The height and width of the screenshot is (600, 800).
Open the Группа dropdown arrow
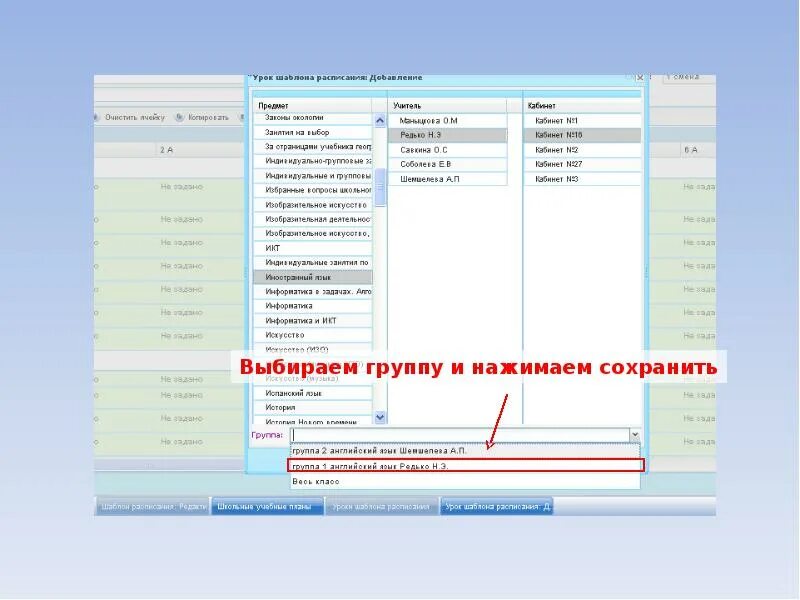click(635, 435)
